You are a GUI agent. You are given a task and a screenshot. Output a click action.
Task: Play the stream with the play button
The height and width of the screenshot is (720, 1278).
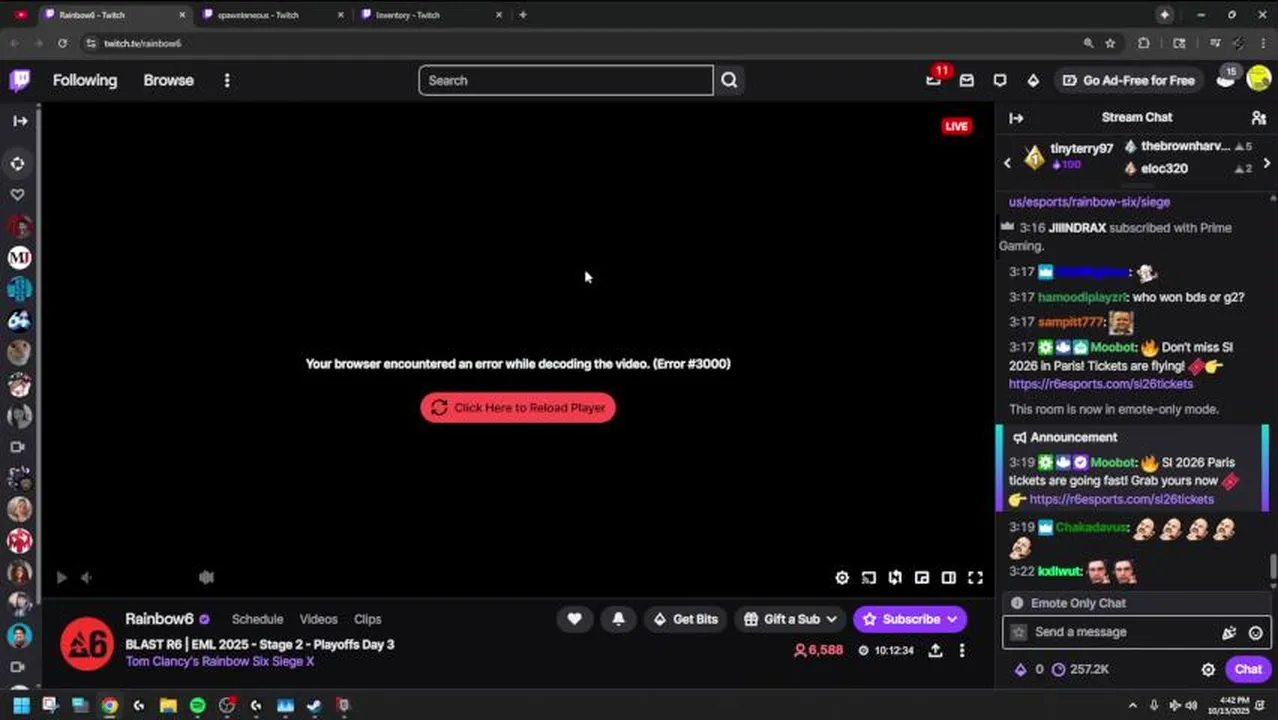pyautogui.click(x=61, y=577)
